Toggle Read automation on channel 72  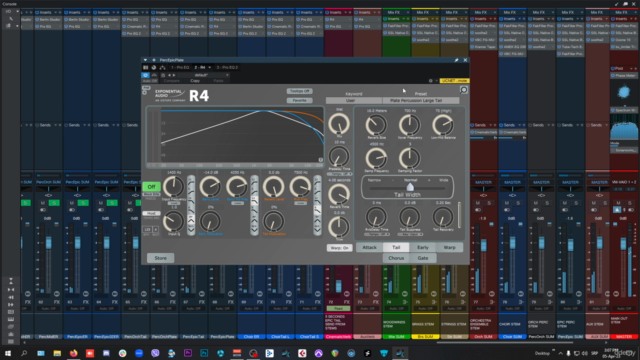(x=338, y=309)
